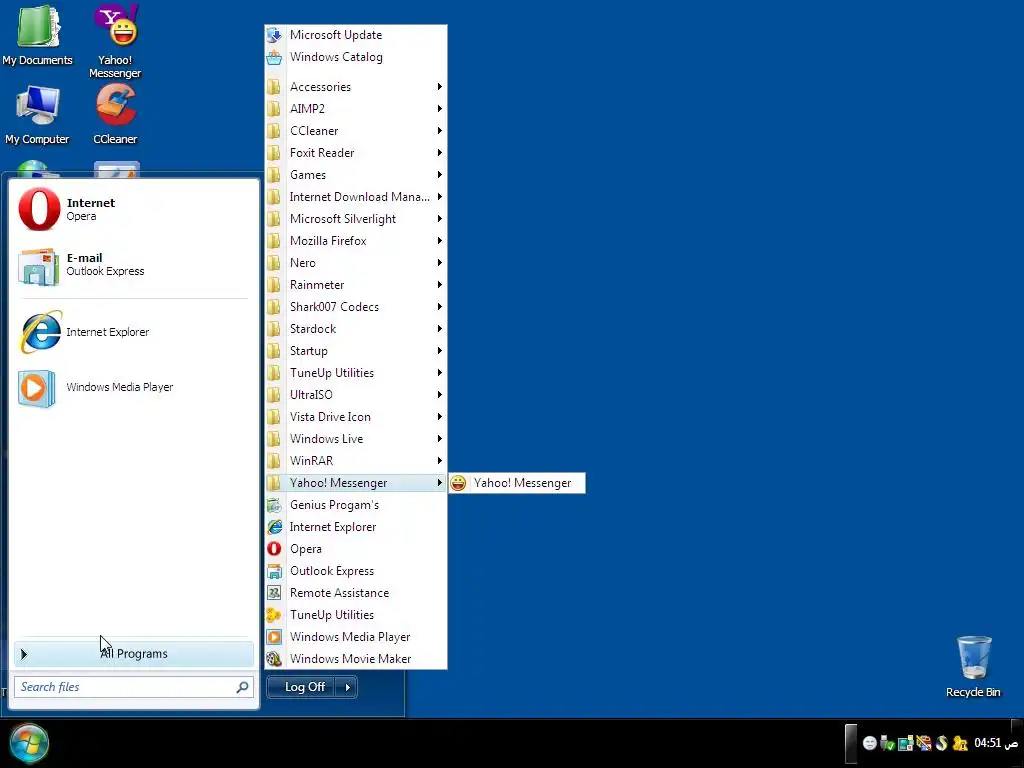This screenshot has width=1024, height=768.
Task: Click the Remote Assistance icon
Action: (274, 593)
